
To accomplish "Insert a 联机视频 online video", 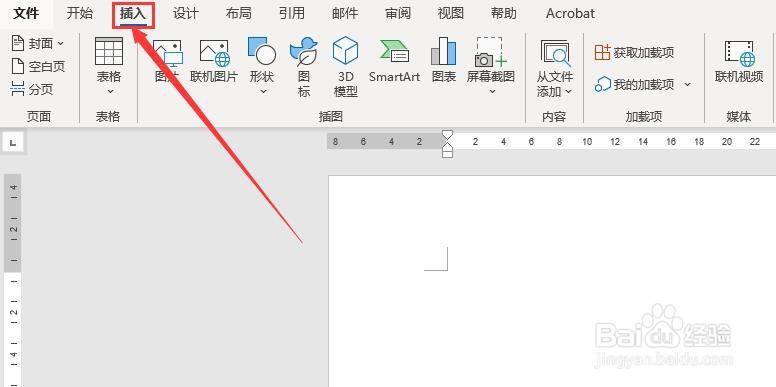I will coord(739,62).
